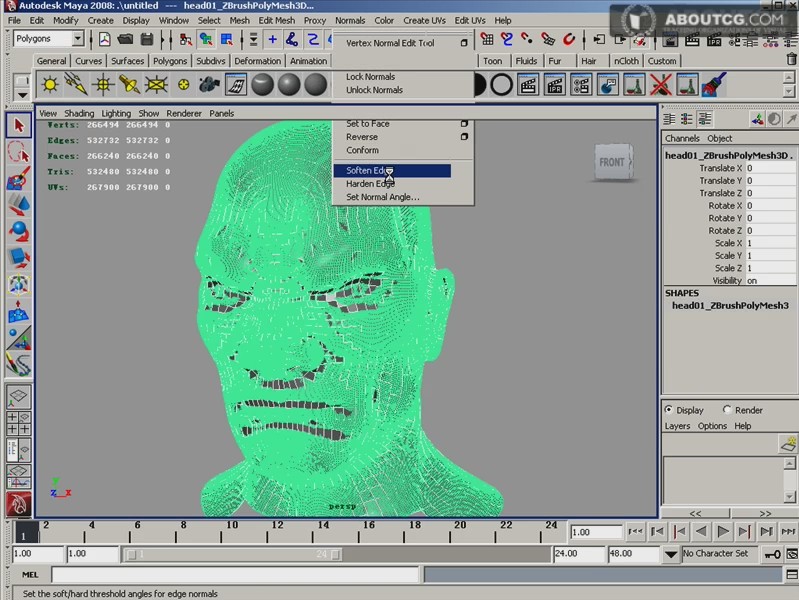Select the Display radio button
The image size is (799, 600).
coord(669,410)
